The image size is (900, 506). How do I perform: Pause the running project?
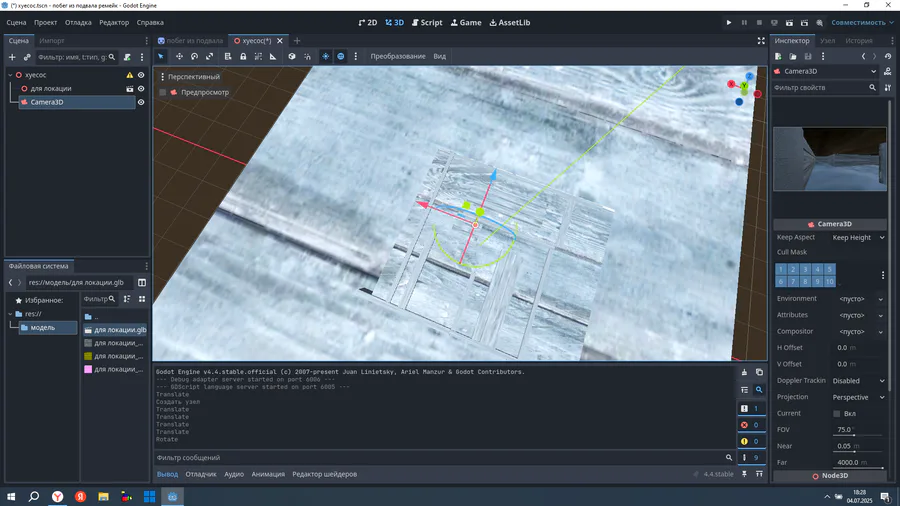tap(744, 22)
